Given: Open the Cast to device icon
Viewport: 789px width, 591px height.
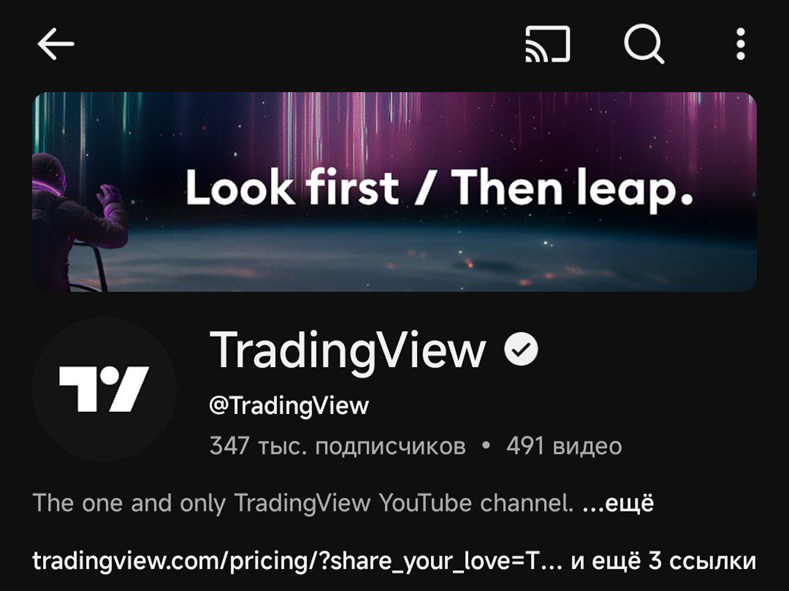Looking at the screenshot, I should pos(547,44).
